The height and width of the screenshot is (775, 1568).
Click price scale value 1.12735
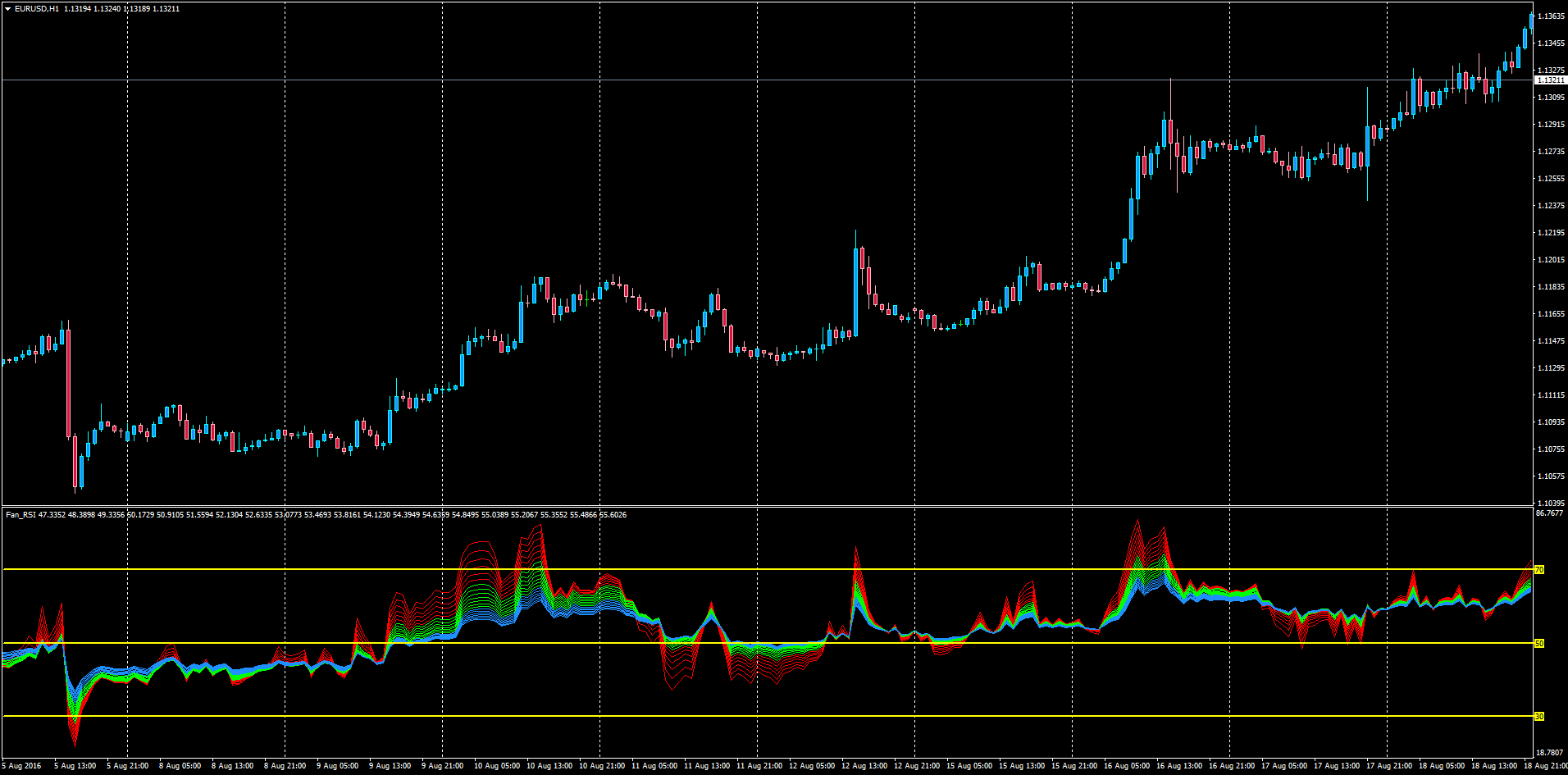pos(1551,152)
